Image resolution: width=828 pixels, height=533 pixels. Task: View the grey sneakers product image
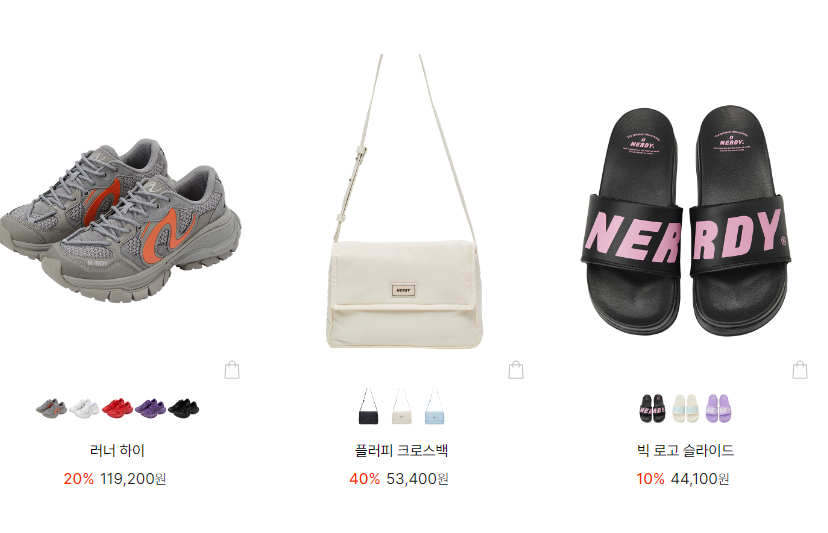pos(120,219)
